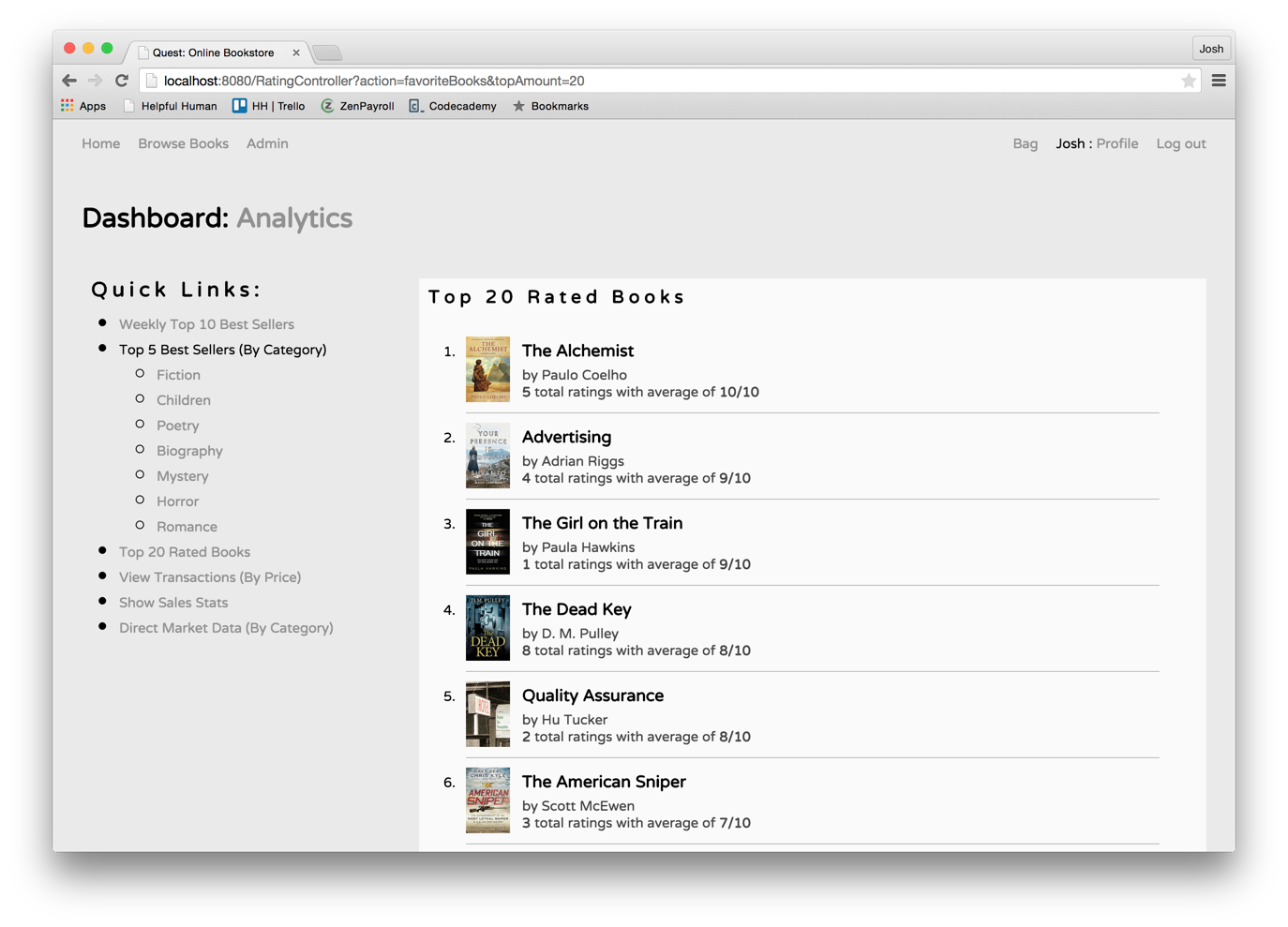Open The Dead Key title

577,609
